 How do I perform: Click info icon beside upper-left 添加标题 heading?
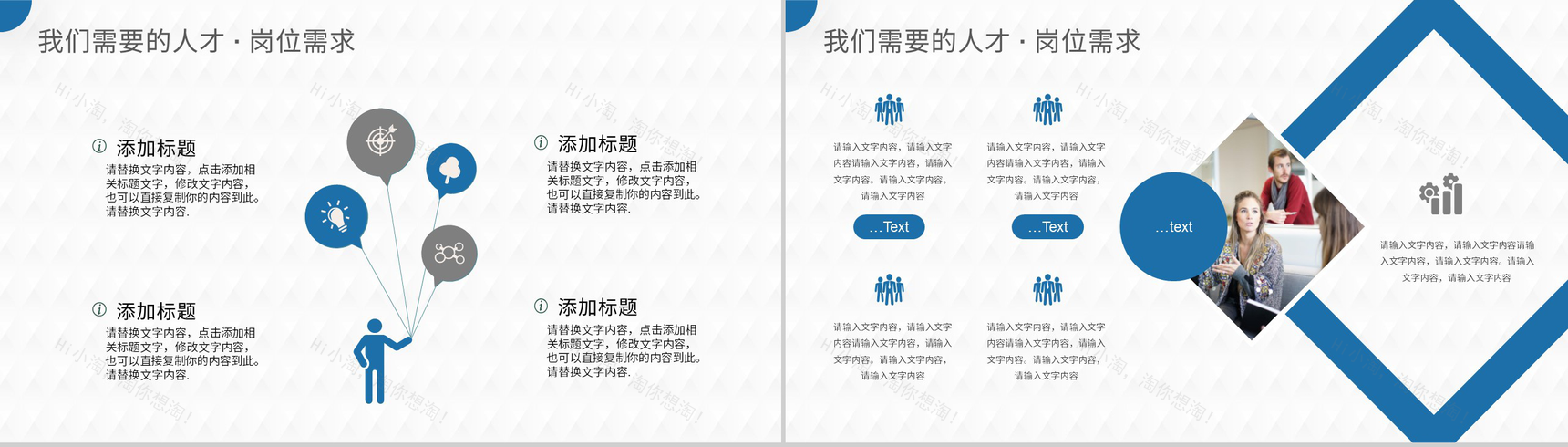point(99,146)
